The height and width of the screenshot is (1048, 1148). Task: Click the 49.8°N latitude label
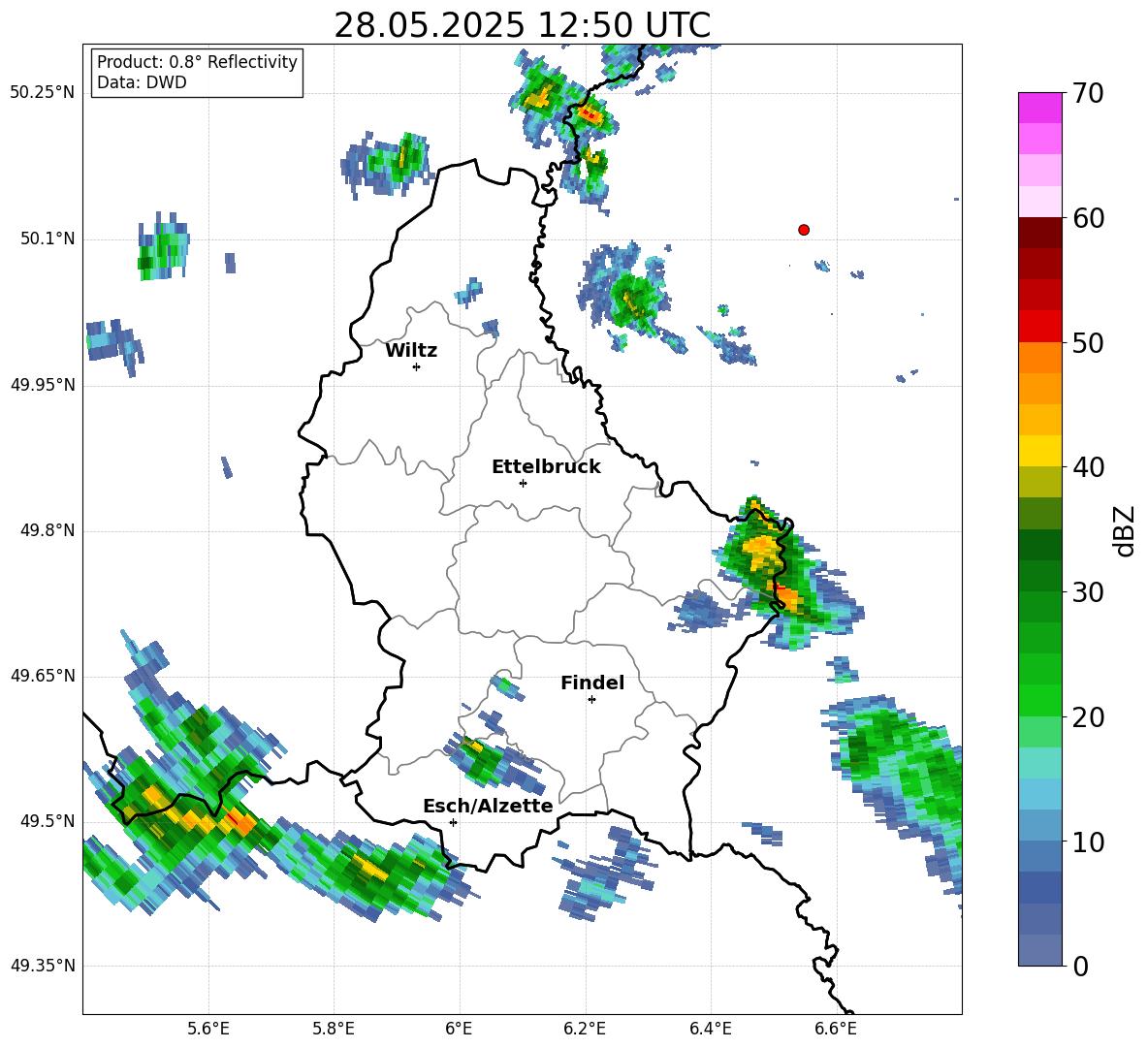48,530
